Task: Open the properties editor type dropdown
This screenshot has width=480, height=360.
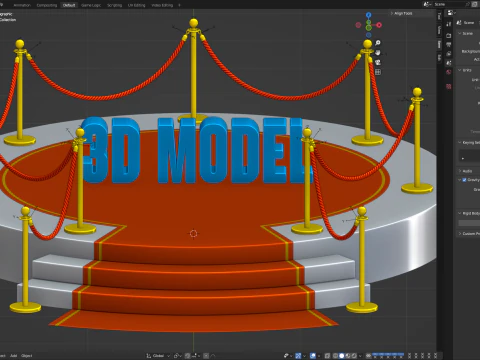Action: 451,13
